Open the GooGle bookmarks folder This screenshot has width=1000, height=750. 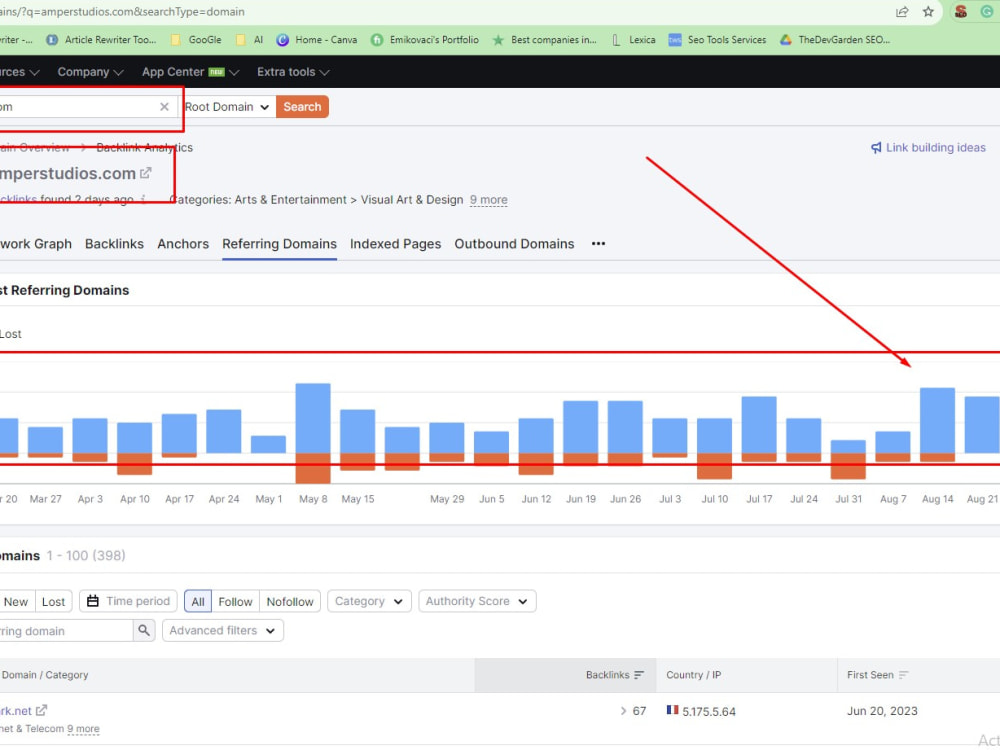pos(196,40)
